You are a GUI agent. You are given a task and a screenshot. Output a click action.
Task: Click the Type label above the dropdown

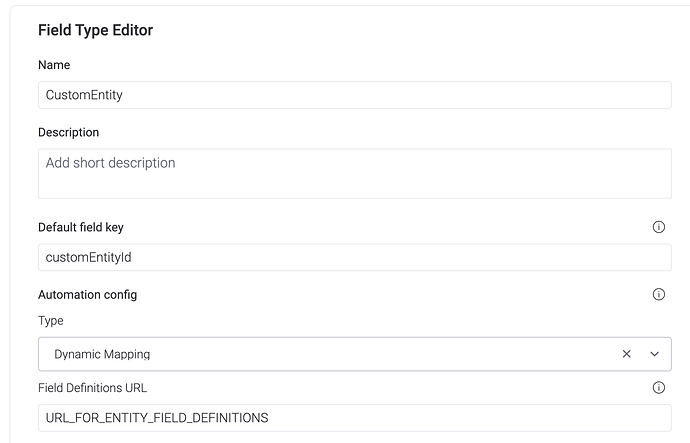pyautogui.click(x=50, y=321)
